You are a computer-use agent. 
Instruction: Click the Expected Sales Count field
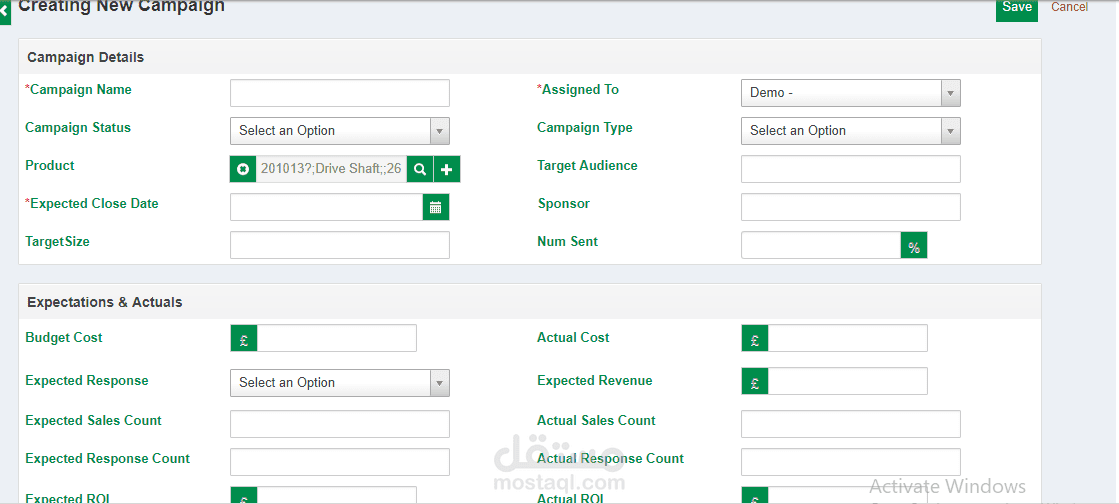coord(340,424)
